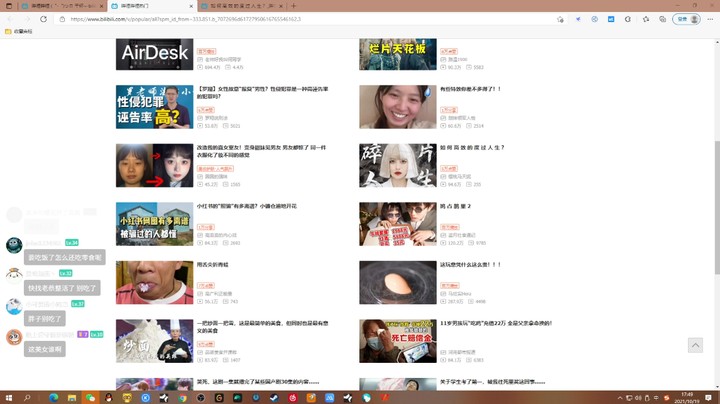Viewport: 720px width, 404px height.
Task: Show hidden system tray icons chevron
Action: [620, 398]
